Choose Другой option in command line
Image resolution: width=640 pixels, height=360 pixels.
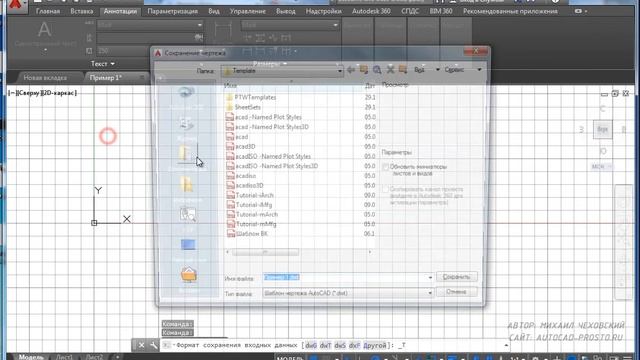click(x=375, y=345)
